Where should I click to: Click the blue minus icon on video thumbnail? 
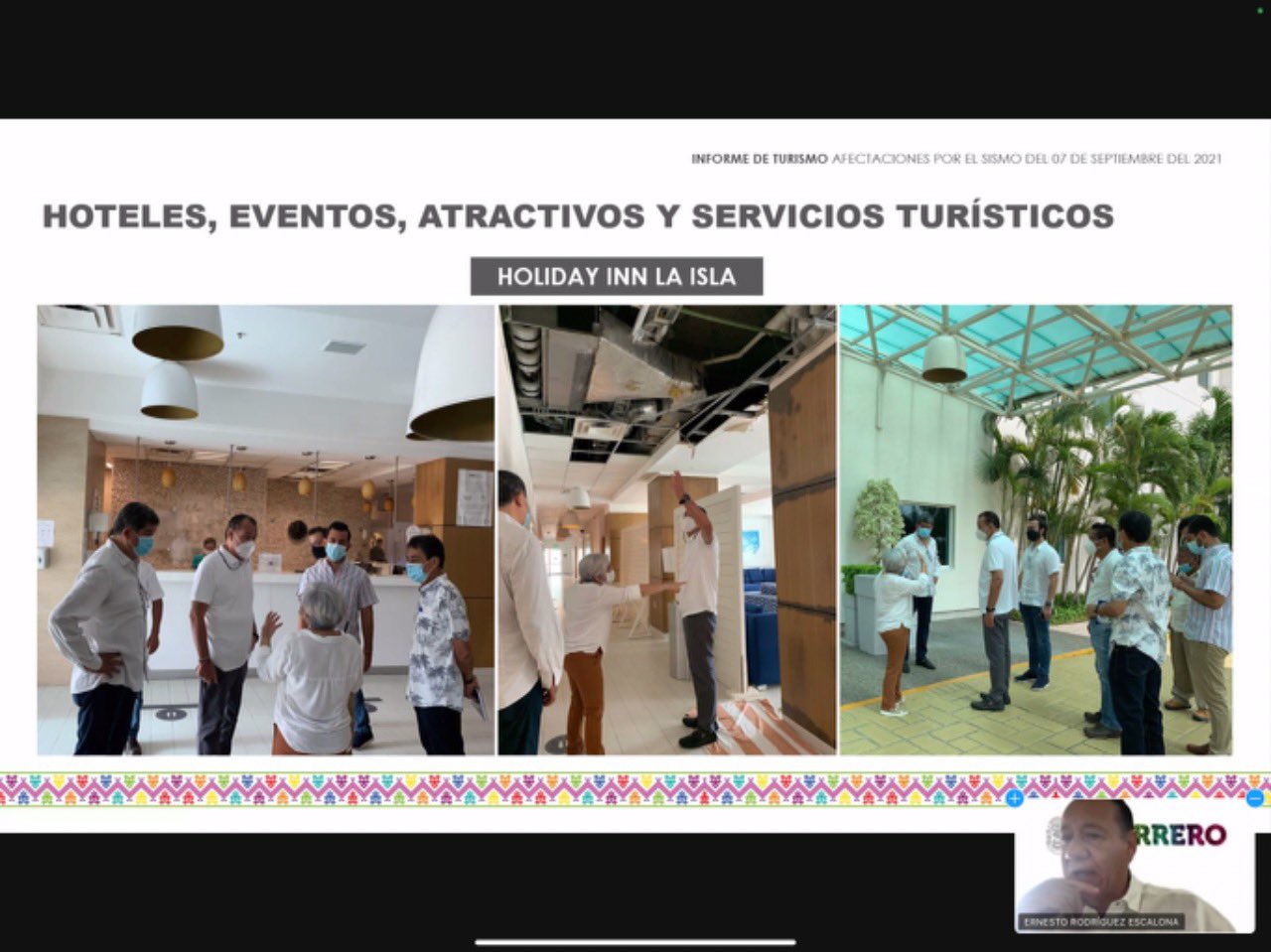pyautogui.click(x=1255, y=798)
